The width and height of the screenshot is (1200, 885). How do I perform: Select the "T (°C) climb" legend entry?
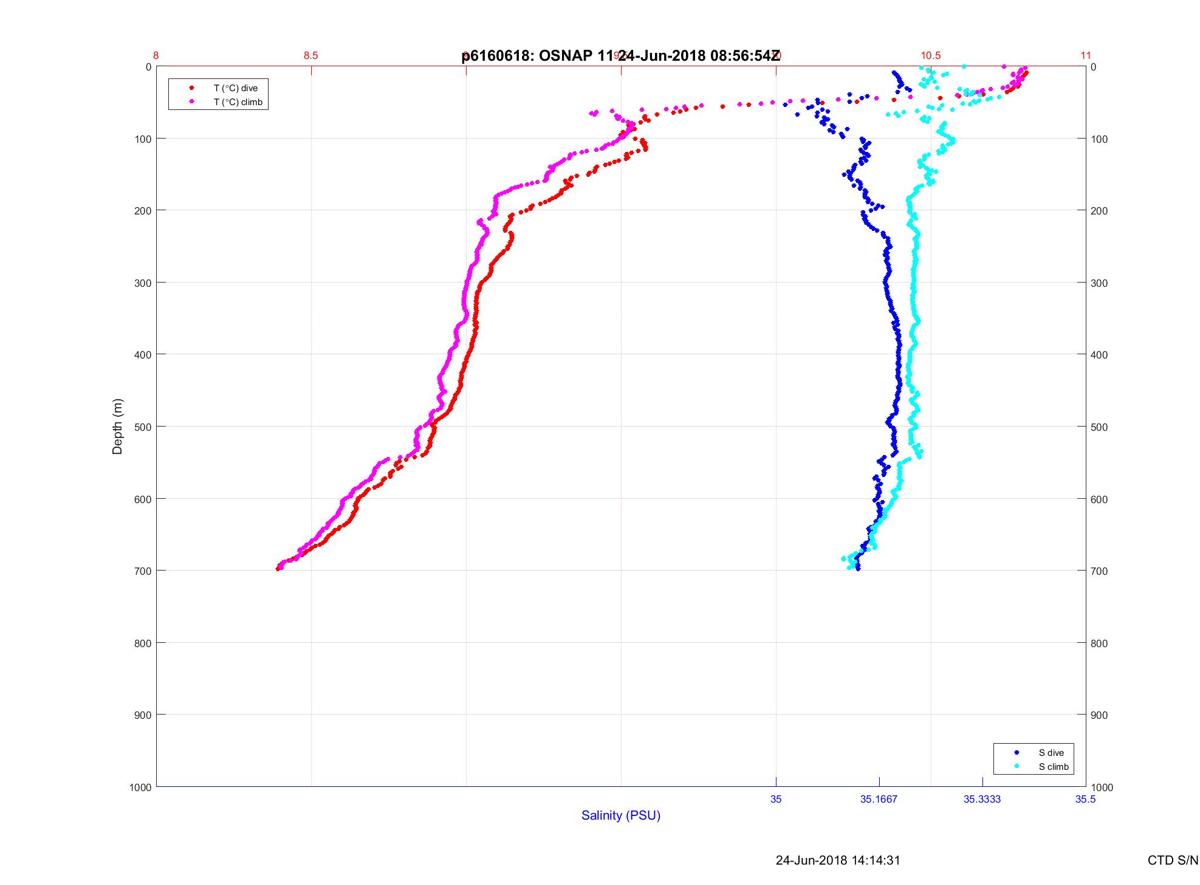tap(239, 102)
